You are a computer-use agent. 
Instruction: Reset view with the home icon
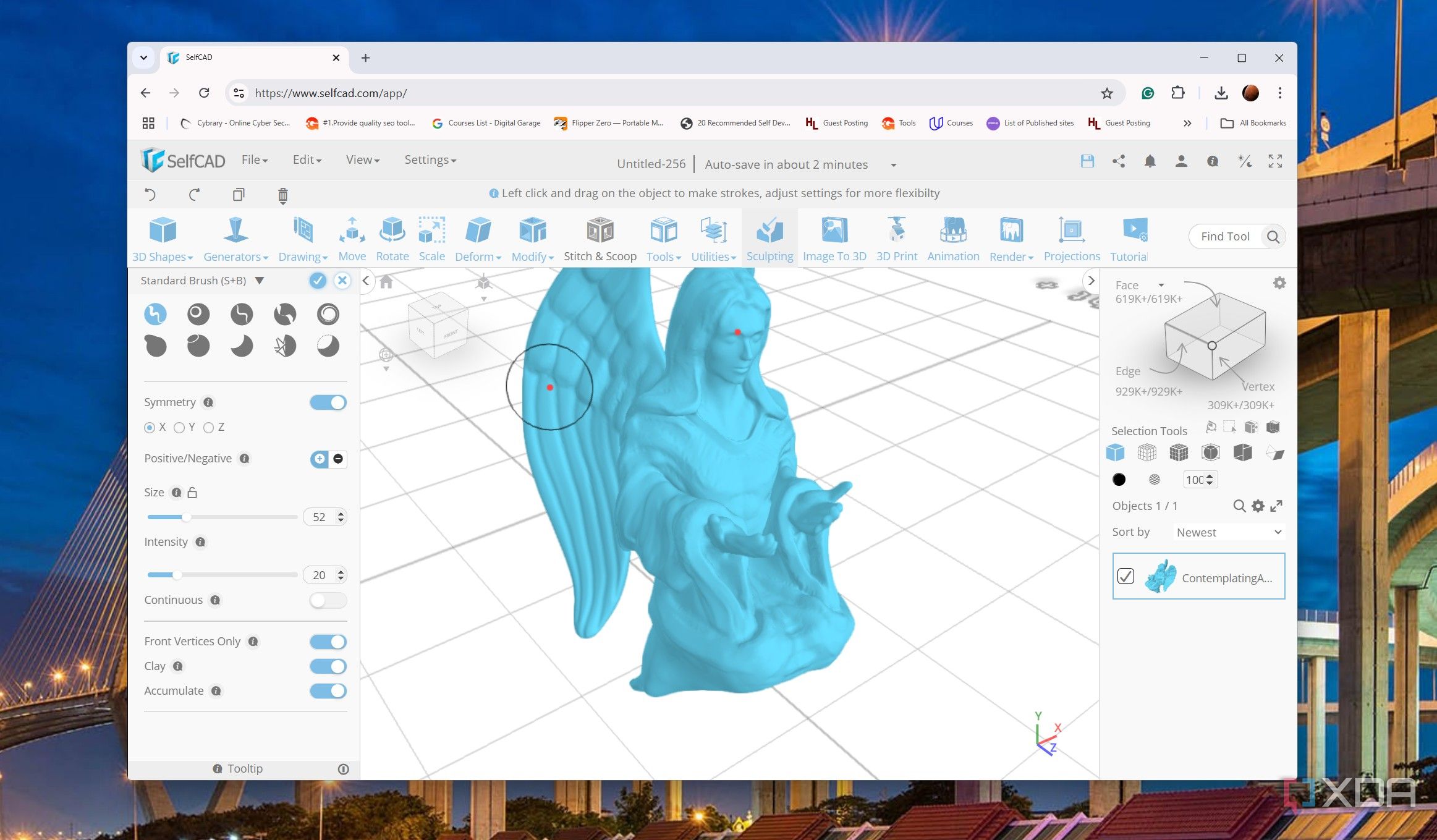(386, 282)
